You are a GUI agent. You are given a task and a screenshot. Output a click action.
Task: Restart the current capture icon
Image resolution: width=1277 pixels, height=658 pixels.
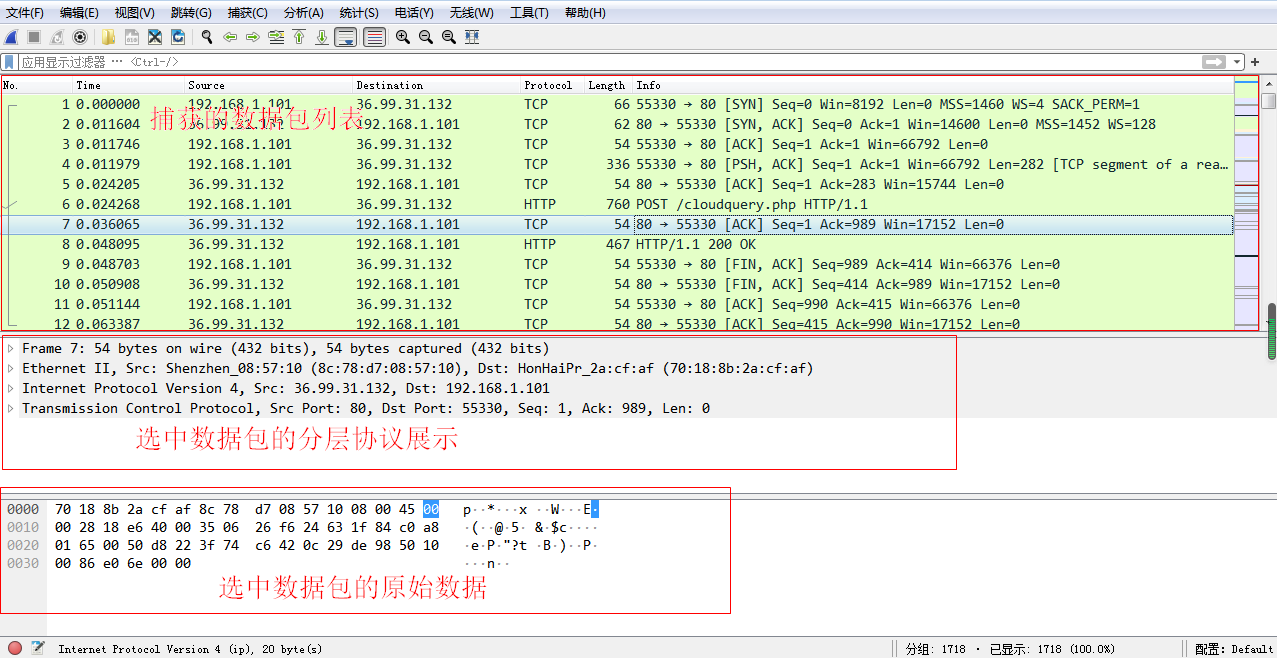(57, 37)
